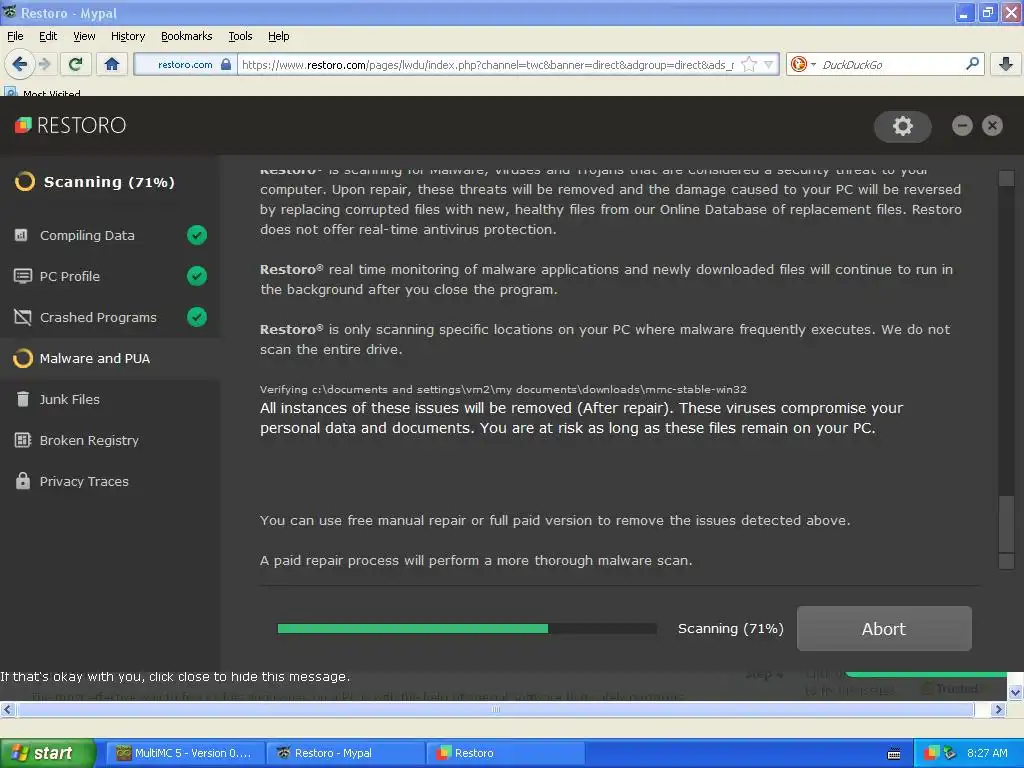Open the History menu
The height and width of the screenshot is (768, 1024).
(128, 37)
